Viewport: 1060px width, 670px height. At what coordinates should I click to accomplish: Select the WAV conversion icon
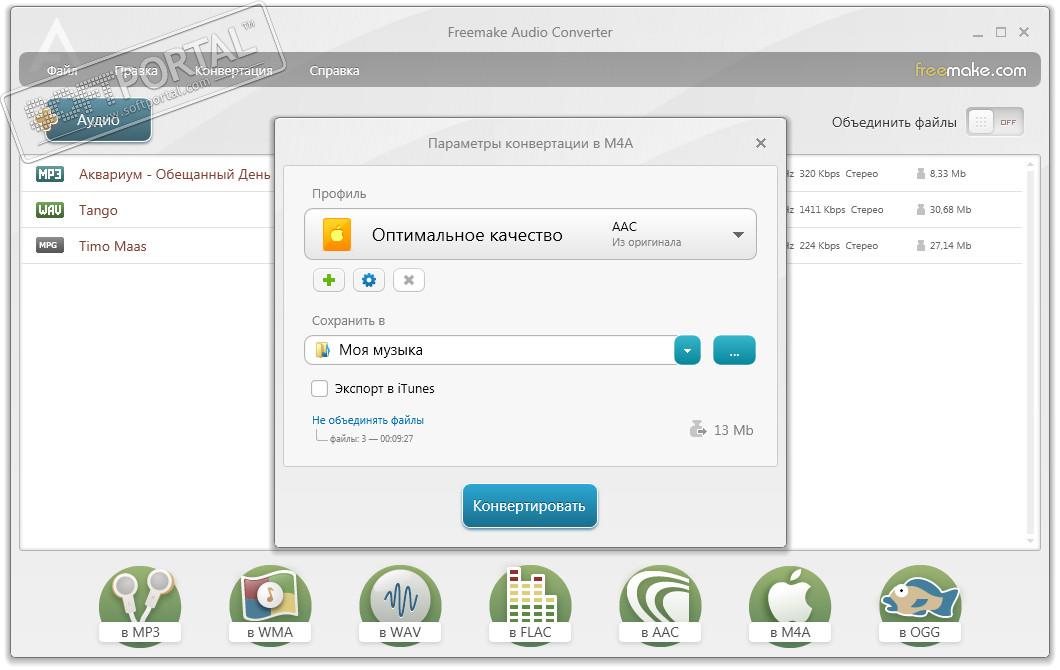point(400,605)
